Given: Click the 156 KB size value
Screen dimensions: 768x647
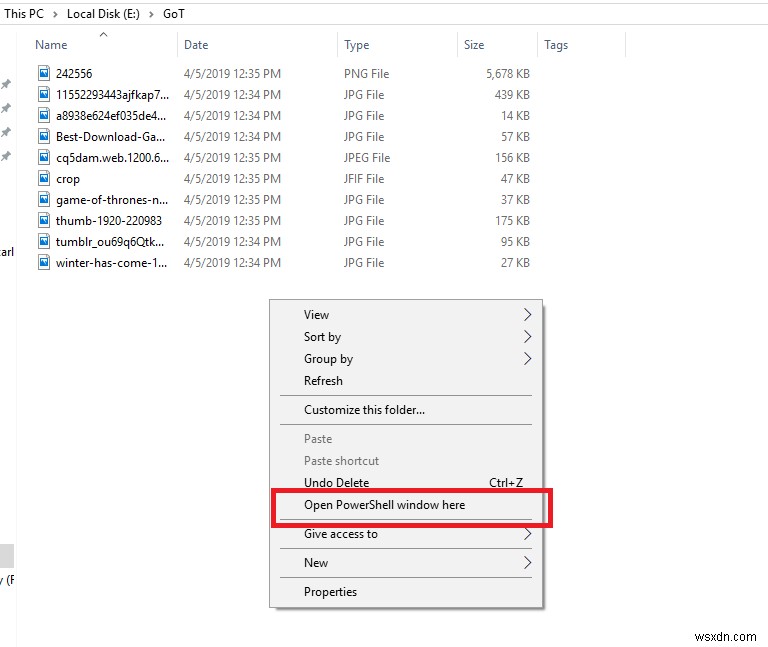Looking at the screenshot, I should point(512,158).
